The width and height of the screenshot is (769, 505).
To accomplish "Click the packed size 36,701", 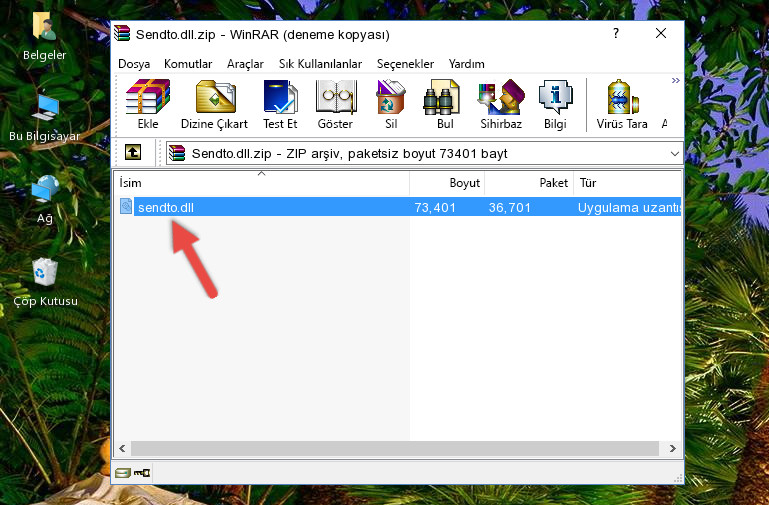I will click(x=510, y=207).
